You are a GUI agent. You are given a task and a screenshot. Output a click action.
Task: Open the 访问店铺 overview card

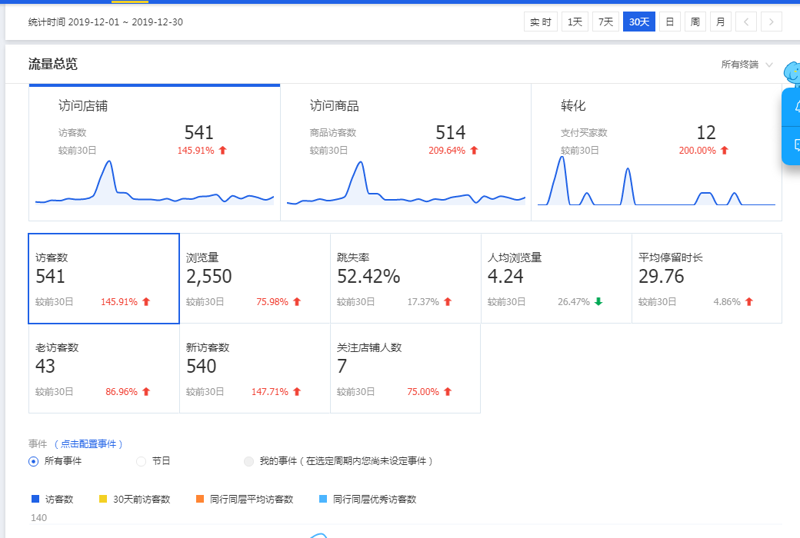(154, 153)
